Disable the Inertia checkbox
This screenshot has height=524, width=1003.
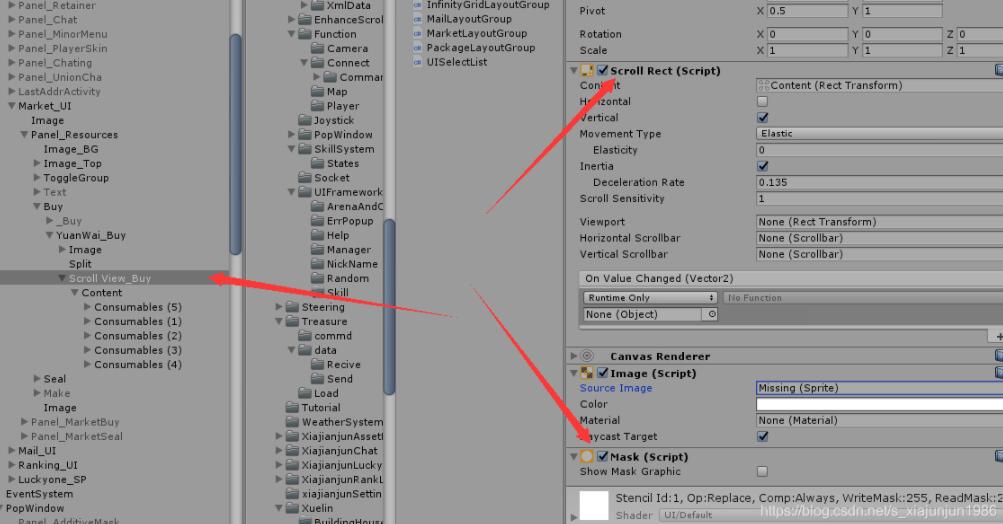762,166
